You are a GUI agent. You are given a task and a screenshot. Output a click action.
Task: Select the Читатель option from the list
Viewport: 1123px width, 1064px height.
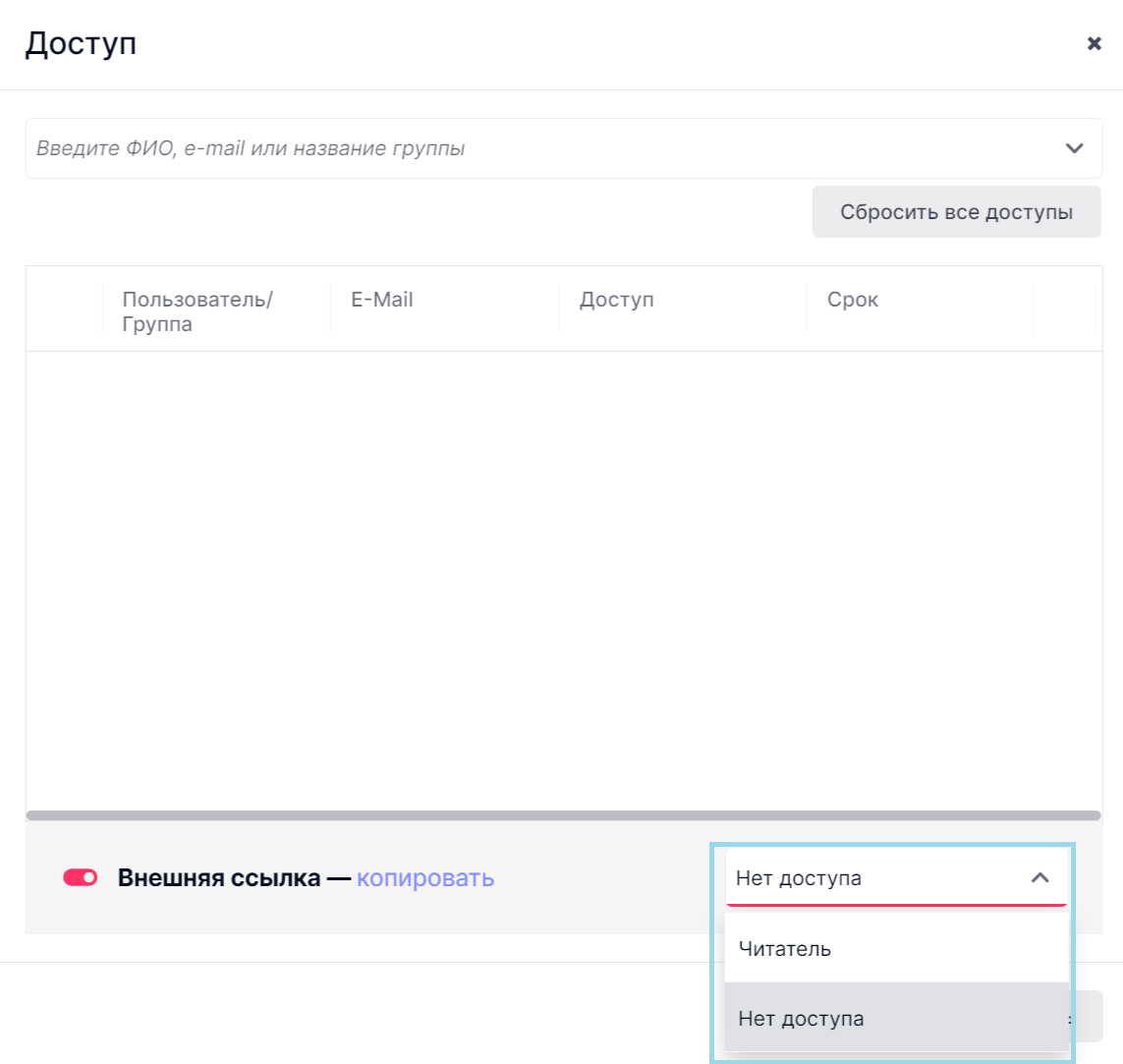pos(784,949)
